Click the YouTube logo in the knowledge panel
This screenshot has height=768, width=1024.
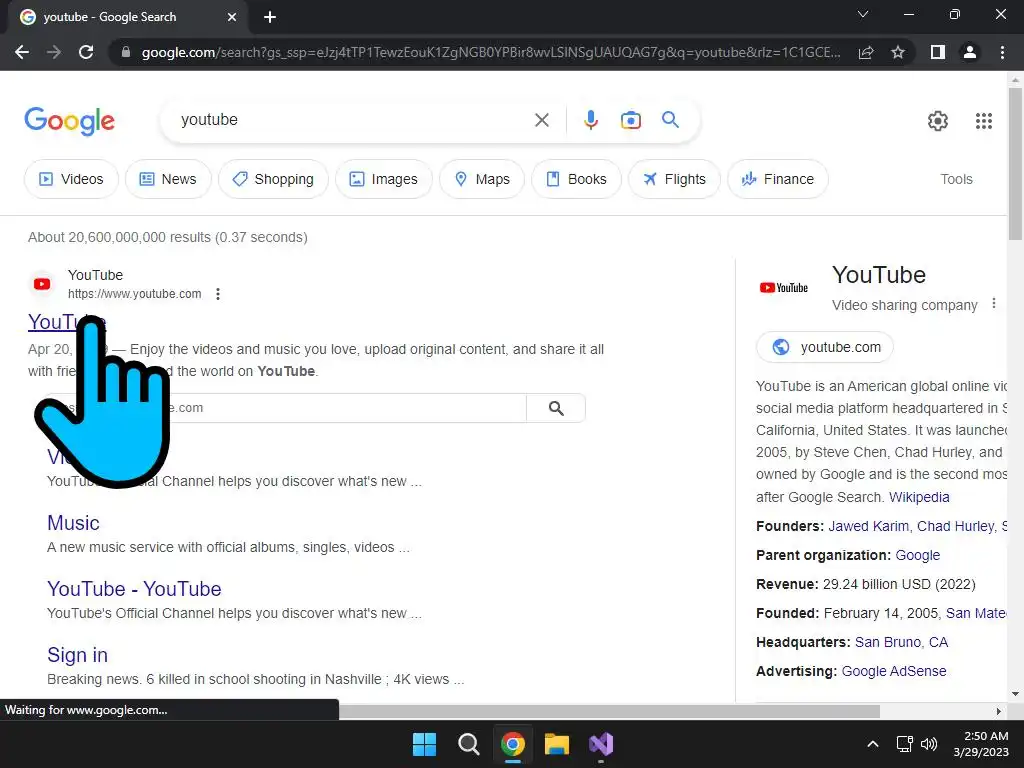click(x=784, y=287)
